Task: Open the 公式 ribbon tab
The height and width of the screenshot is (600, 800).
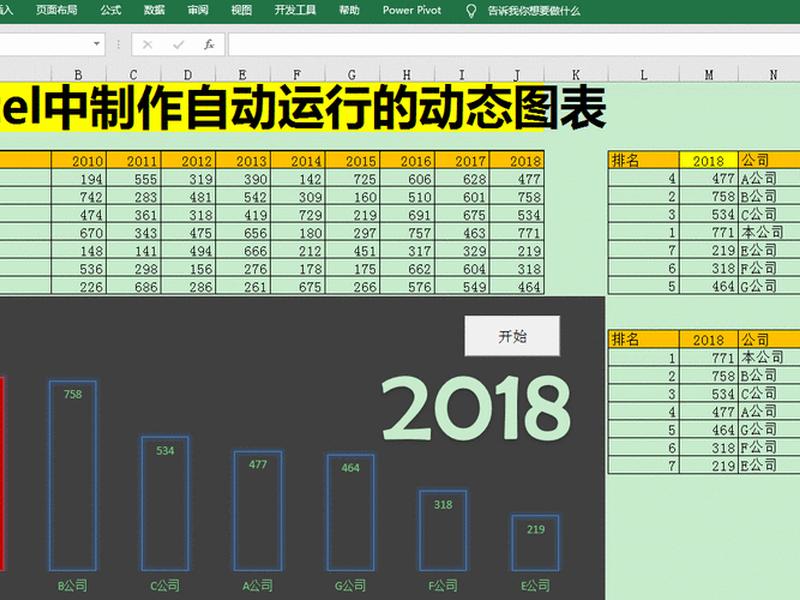Action: 111,10
